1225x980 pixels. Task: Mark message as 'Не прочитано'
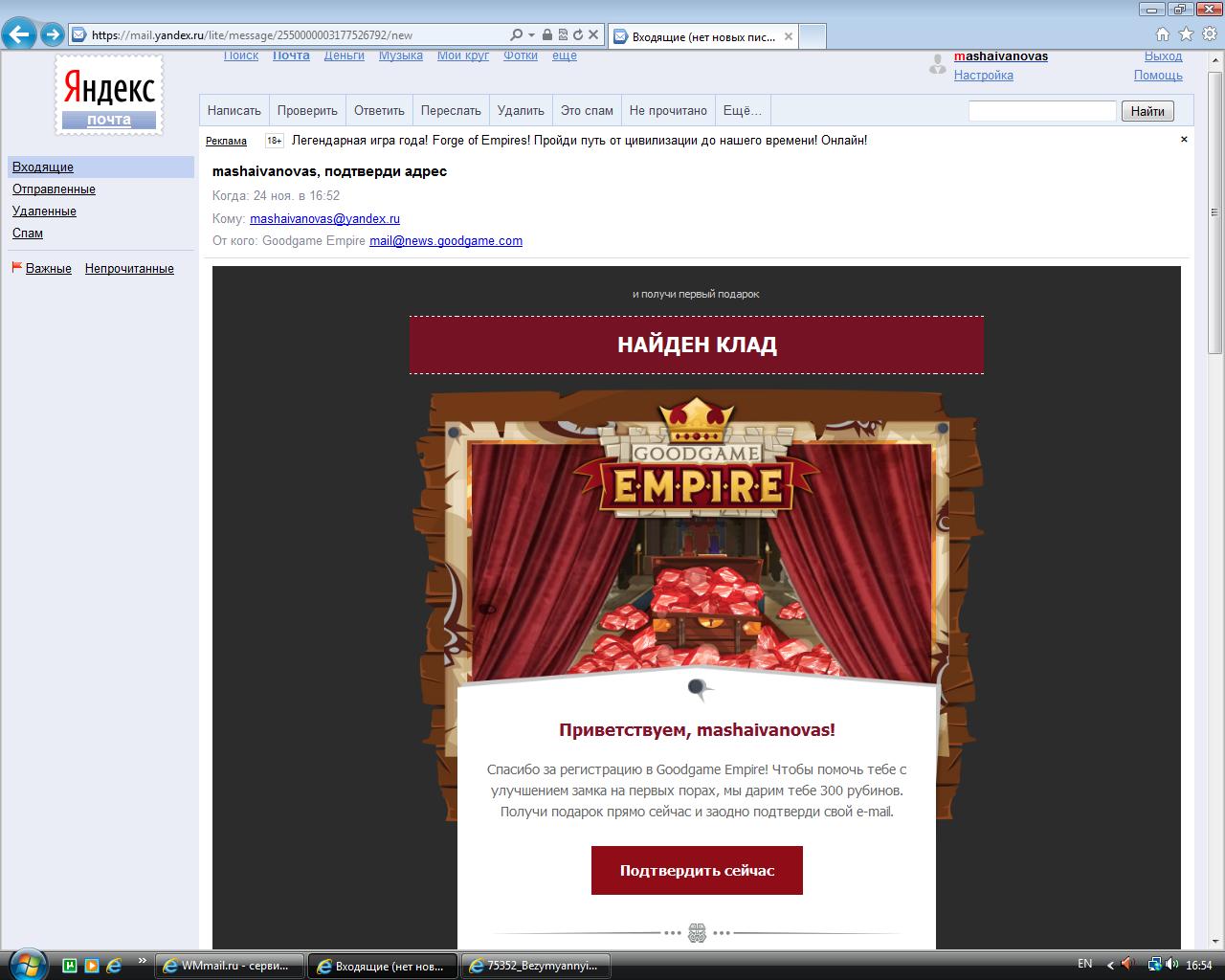click(x=668, y=110)
